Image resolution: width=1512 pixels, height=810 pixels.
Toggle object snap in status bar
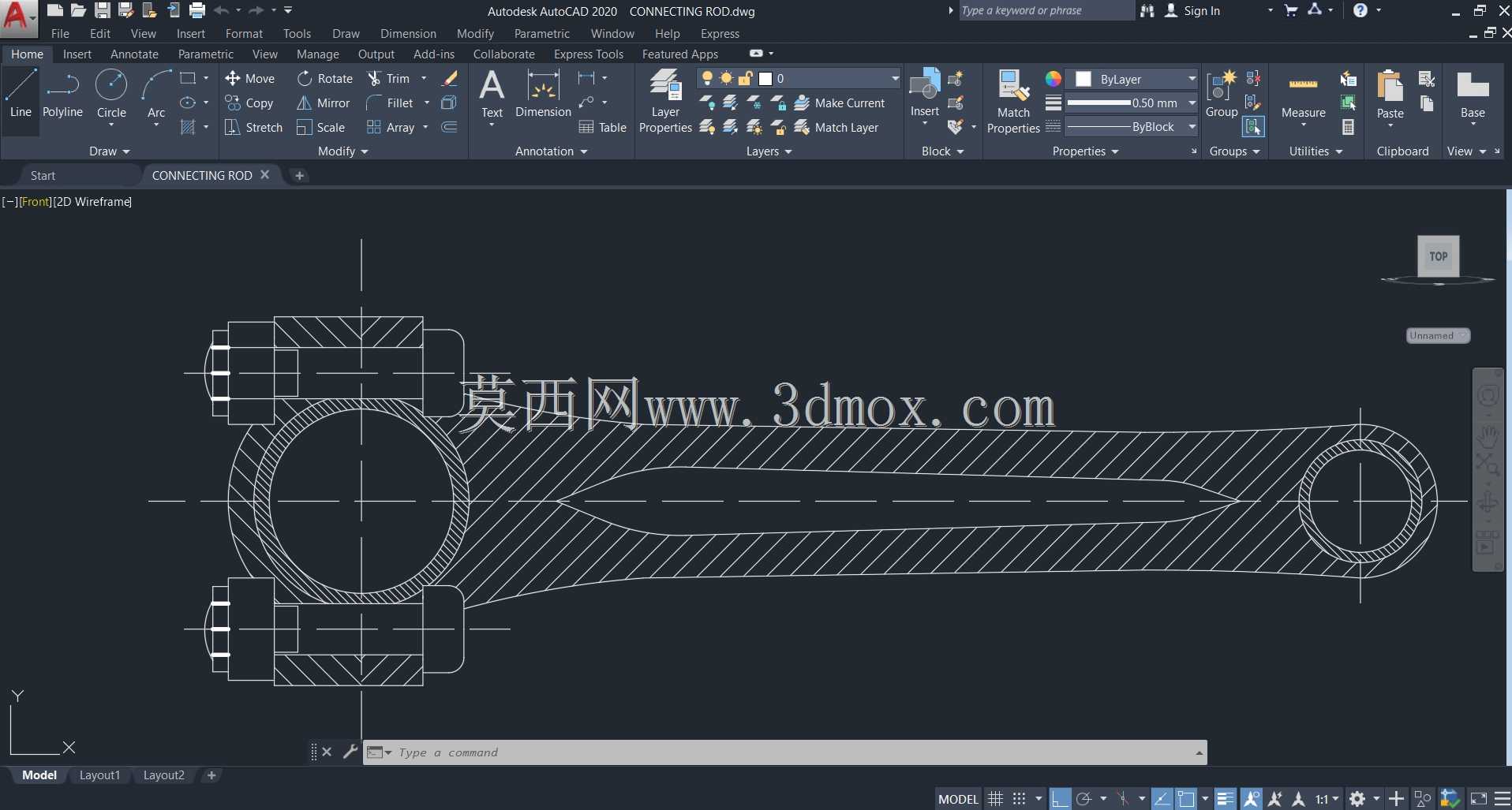1186,799
